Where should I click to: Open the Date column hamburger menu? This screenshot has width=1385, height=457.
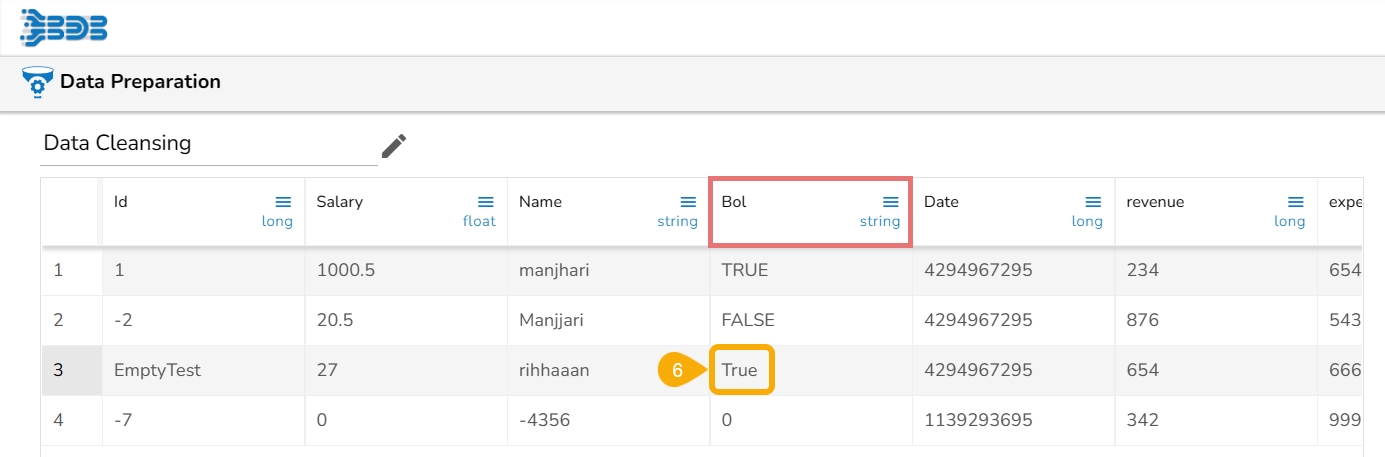1093,202
